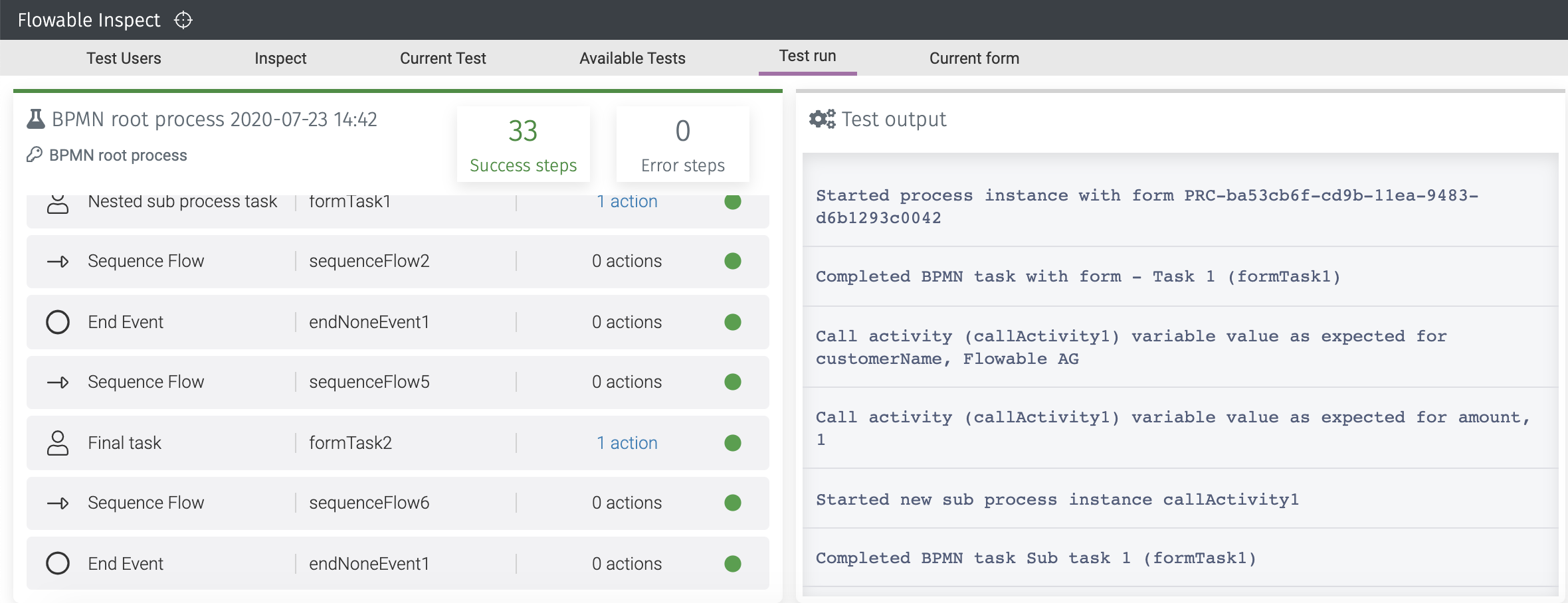The image size is (1568, 603).
Task: Switch to the Available Tests tab
Action: [x=632, y=58]
